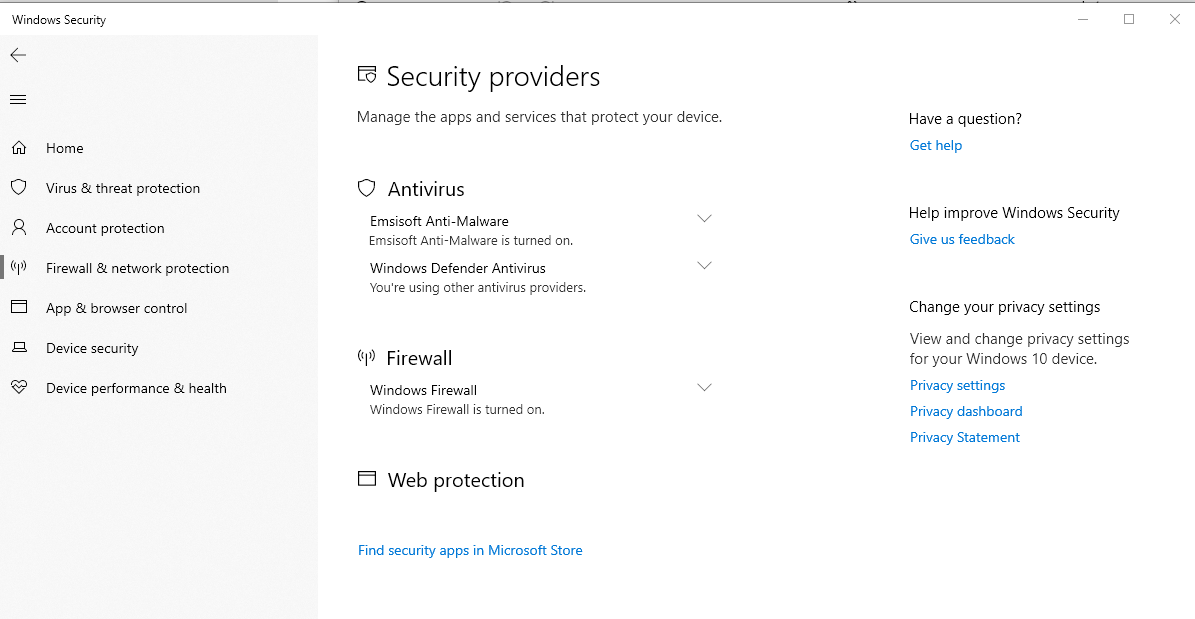Click the Home house icon
This screenshot has height=619, width=1195.
18,148
